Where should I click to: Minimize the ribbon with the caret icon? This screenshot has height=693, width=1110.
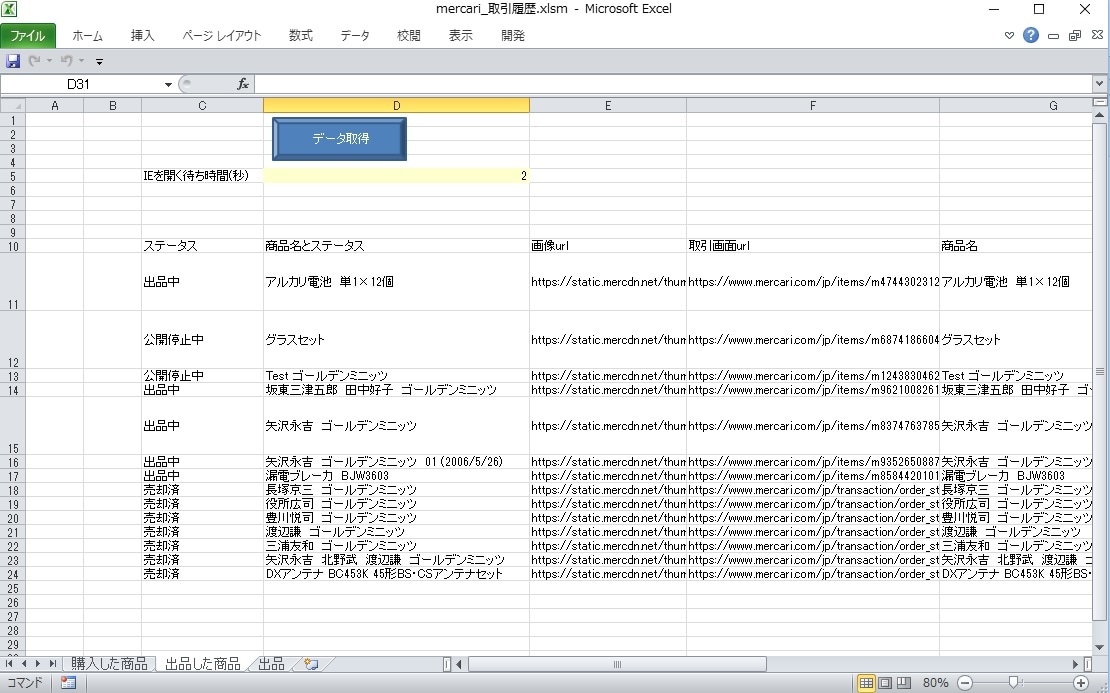point(1009,35)
